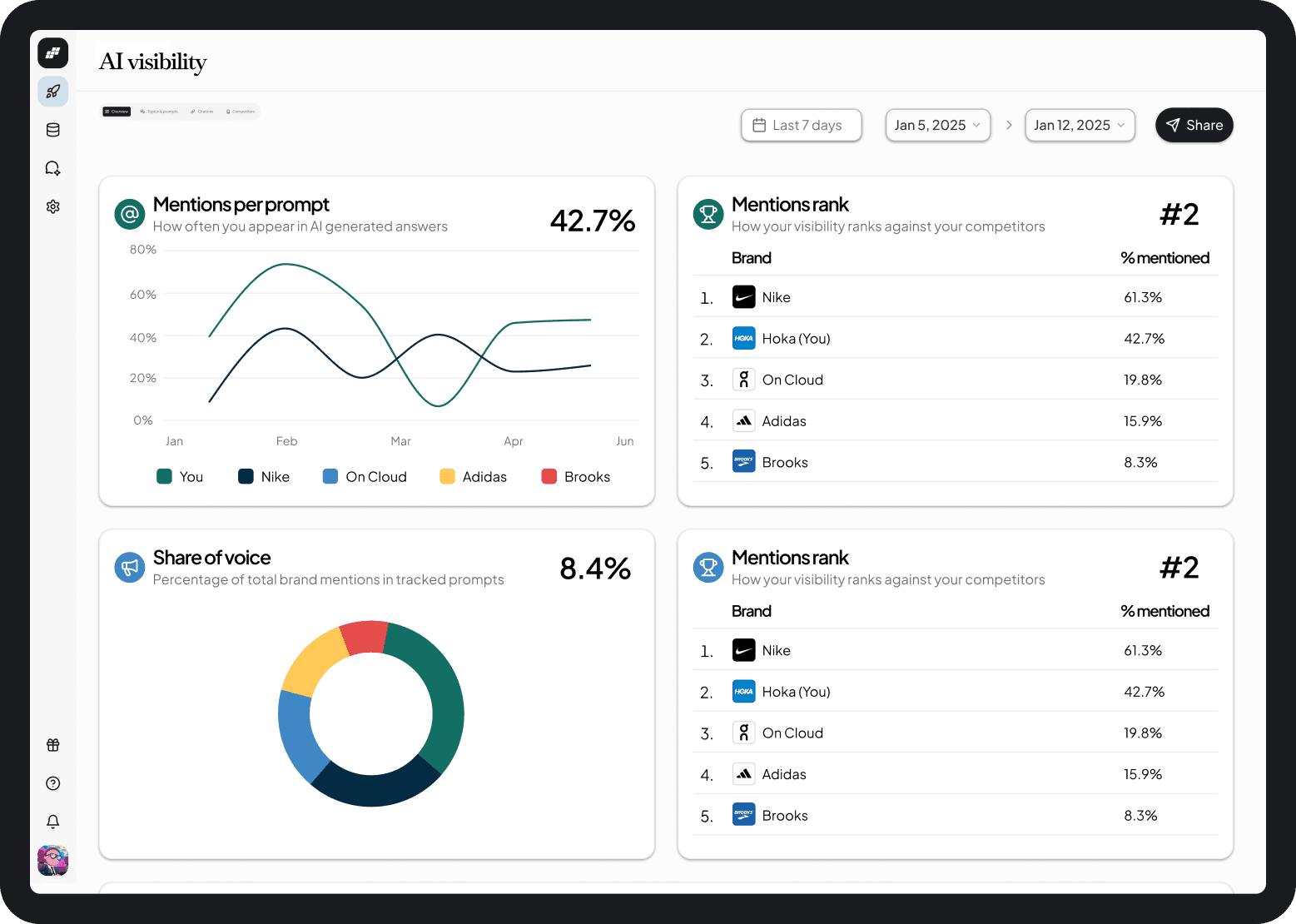Click On Cloud logo in top rank table
This screenshot has width=1296, height=924.
tap(744, 380)
